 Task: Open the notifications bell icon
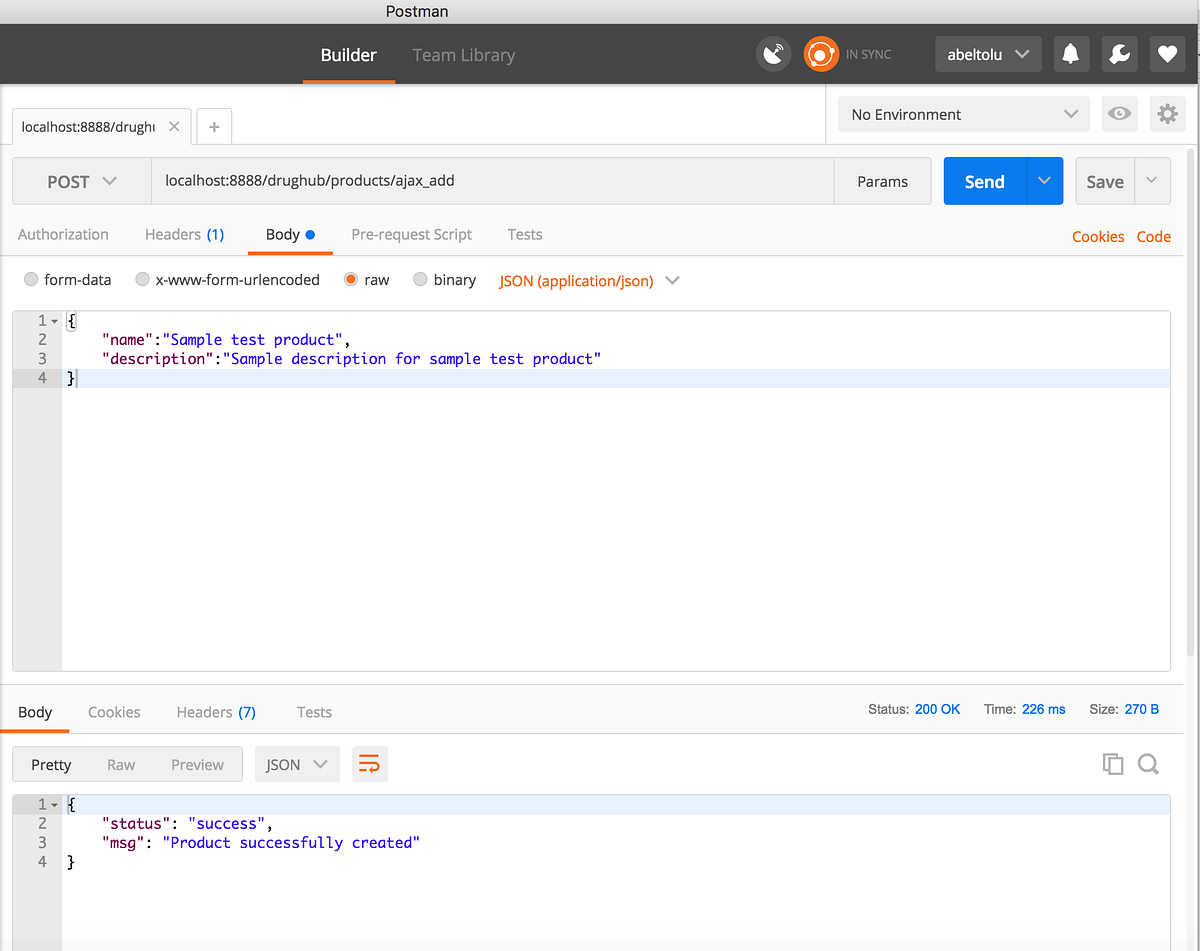[x=1071, y=54]
